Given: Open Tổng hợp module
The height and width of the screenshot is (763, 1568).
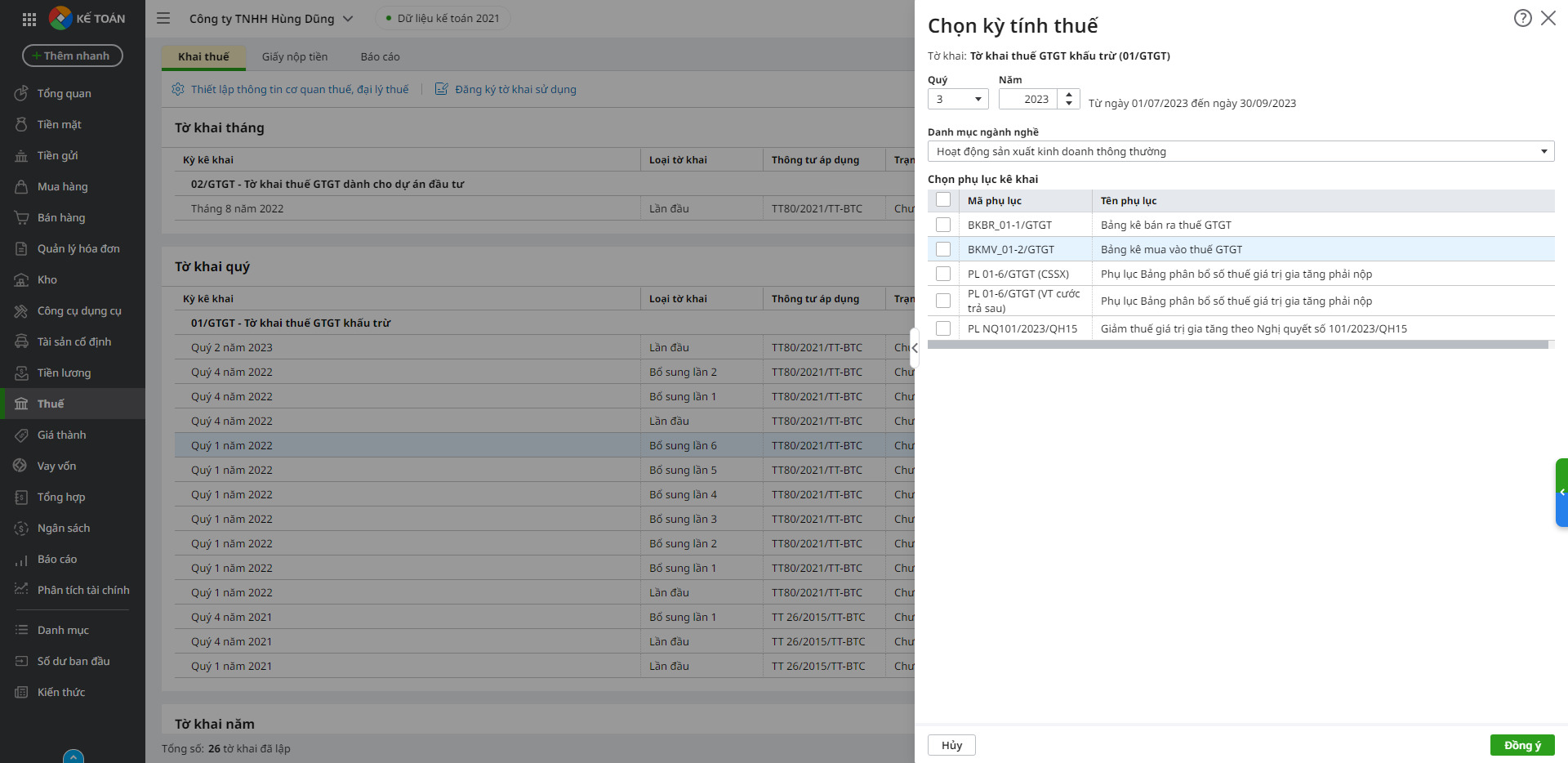Looking at the screenshot, I should (x=73, y=497).
